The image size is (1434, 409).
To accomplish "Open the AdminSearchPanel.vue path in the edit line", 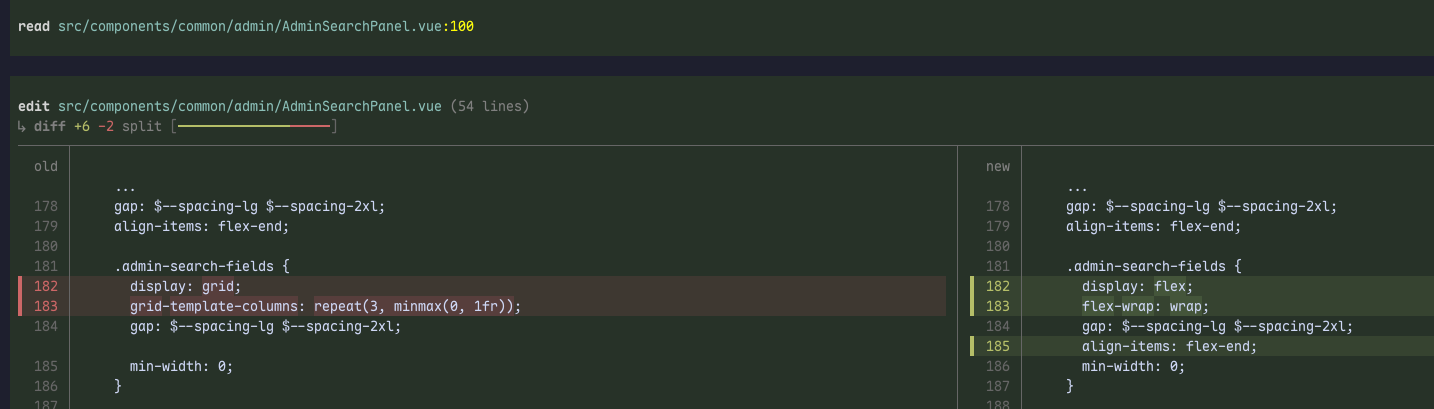I will pyautogui.click(x=250, y=106).
